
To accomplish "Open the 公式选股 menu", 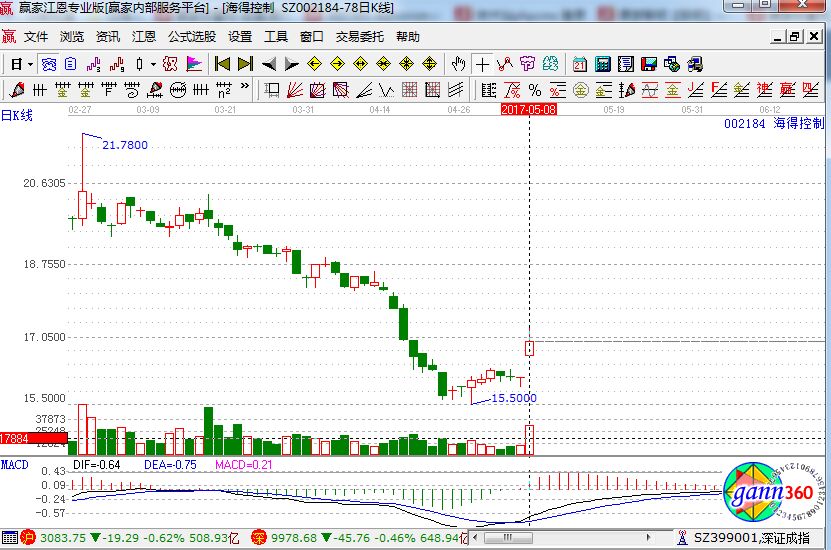I will [191, 37].
